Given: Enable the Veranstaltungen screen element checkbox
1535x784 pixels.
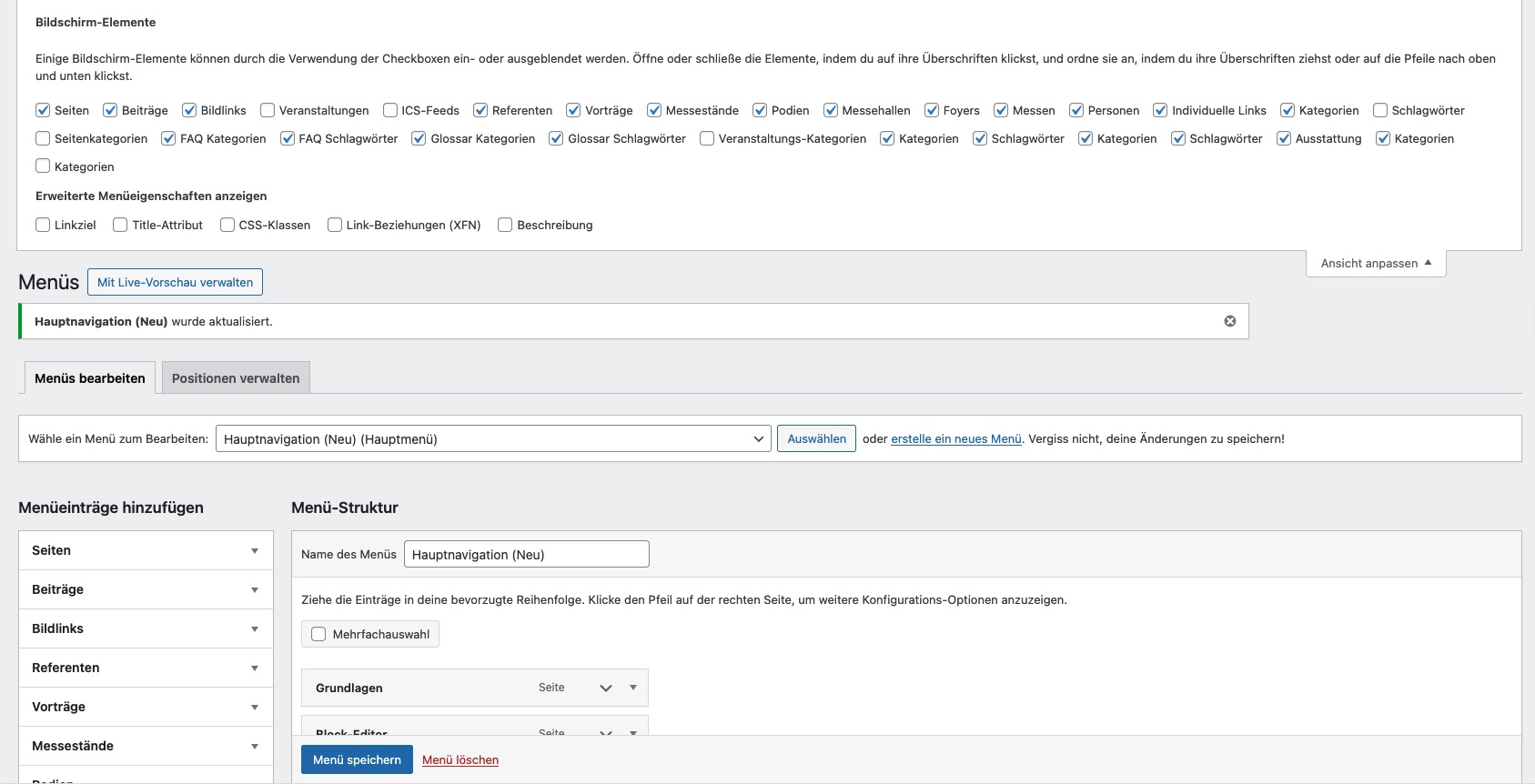Looking at the screenshot, I should tap(268, 110).
